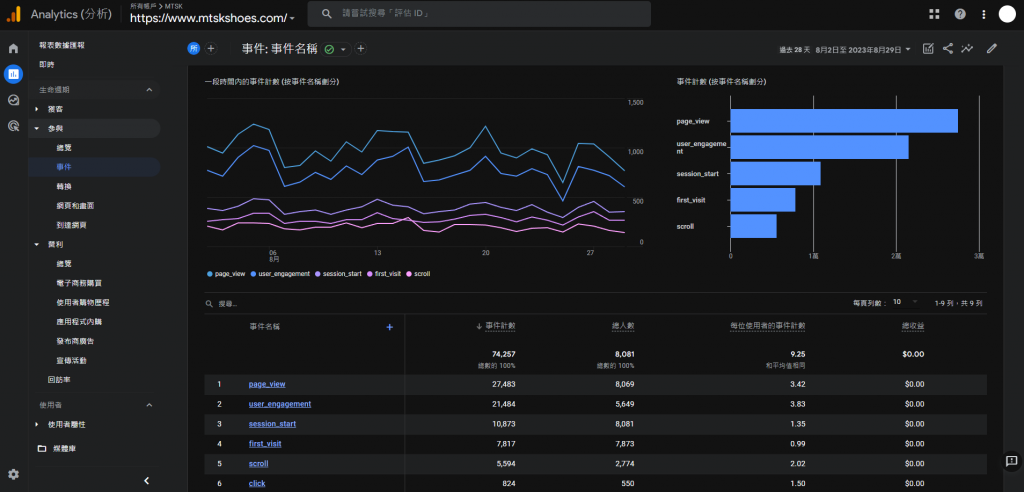Open the first_visit link in the table
Screen dimensions: 1024x492
(265, 444)
